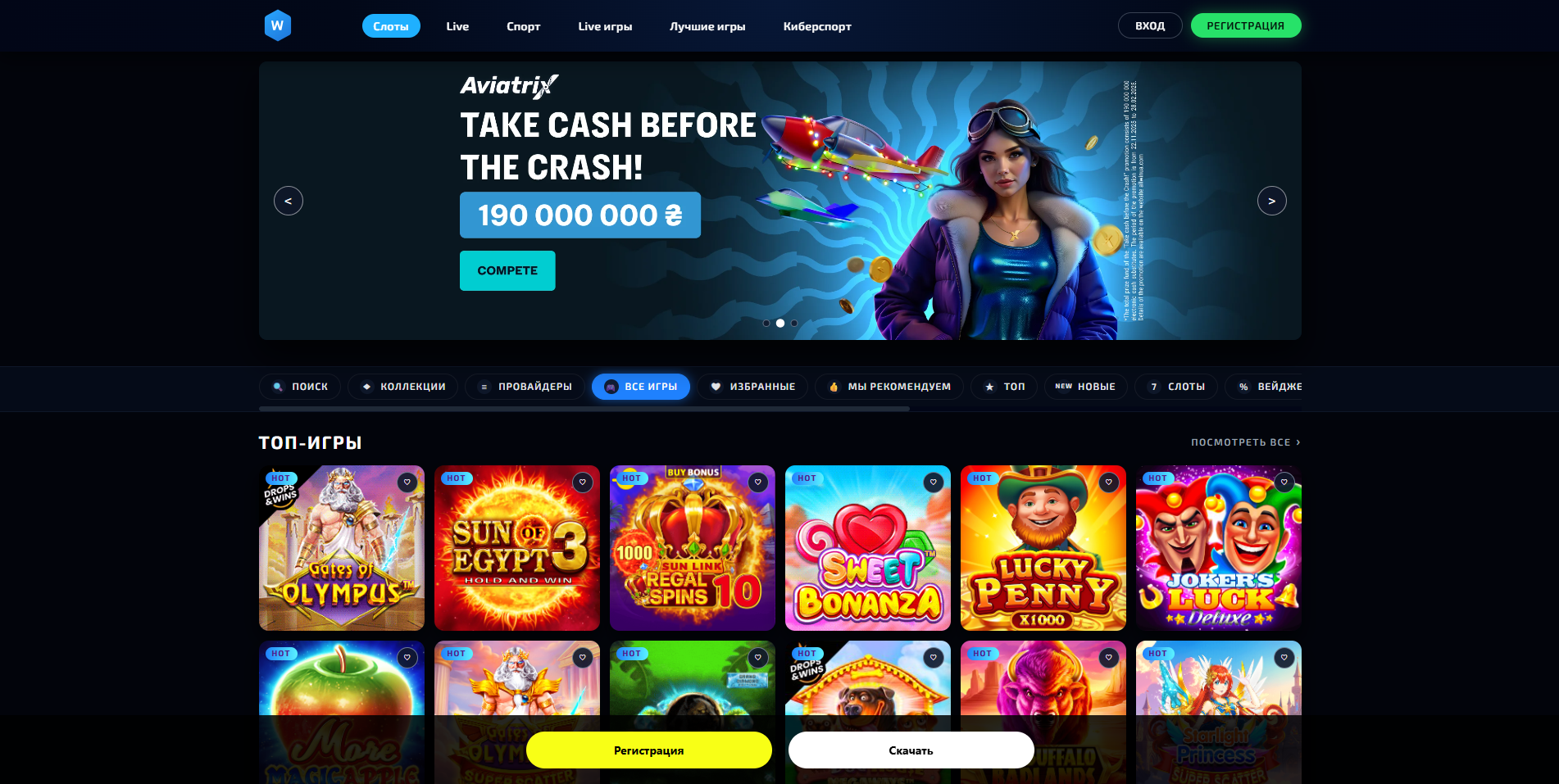Viewport: 1559px width, 784px height.
Task: Toggle favorite heart on Sun of Egypt 3
Action: click(583, 483)
